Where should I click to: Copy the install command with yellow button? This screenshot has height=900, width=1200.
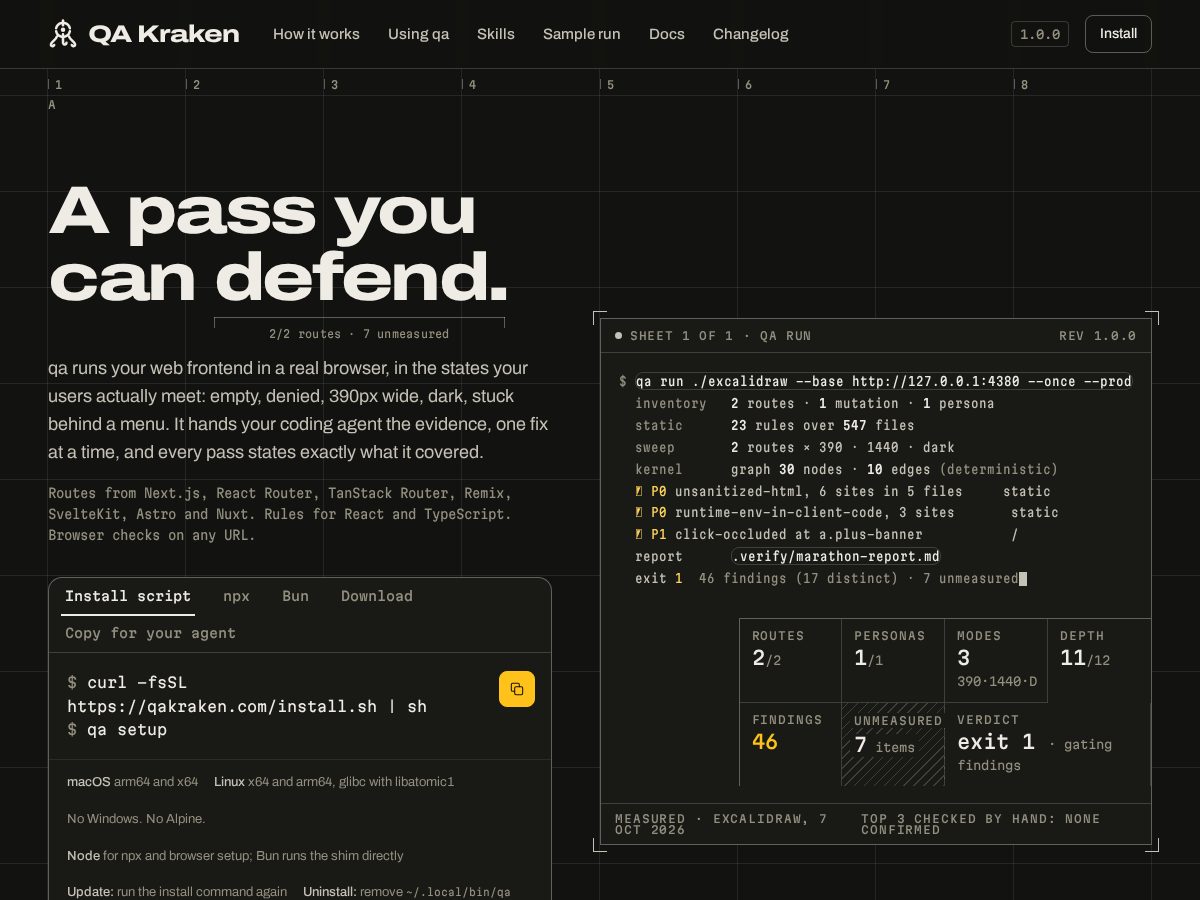(x=517, y=689)
